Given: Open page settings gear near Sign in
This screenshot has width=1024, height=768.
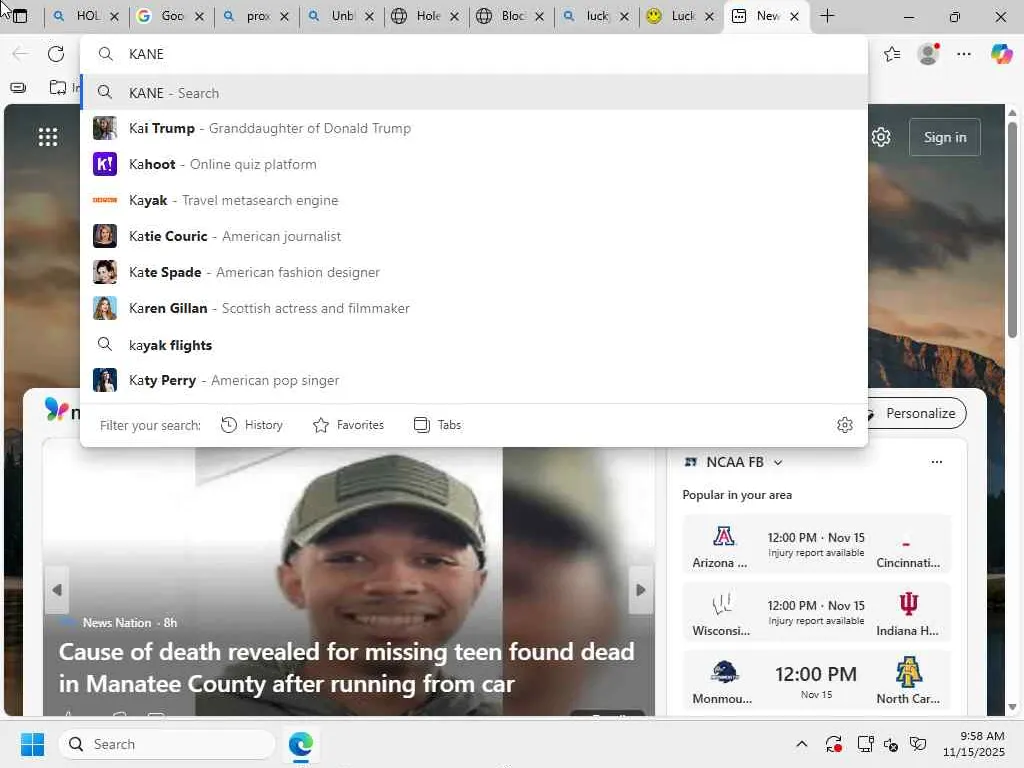Looking at the screenshot, I should tap(880, 137).
